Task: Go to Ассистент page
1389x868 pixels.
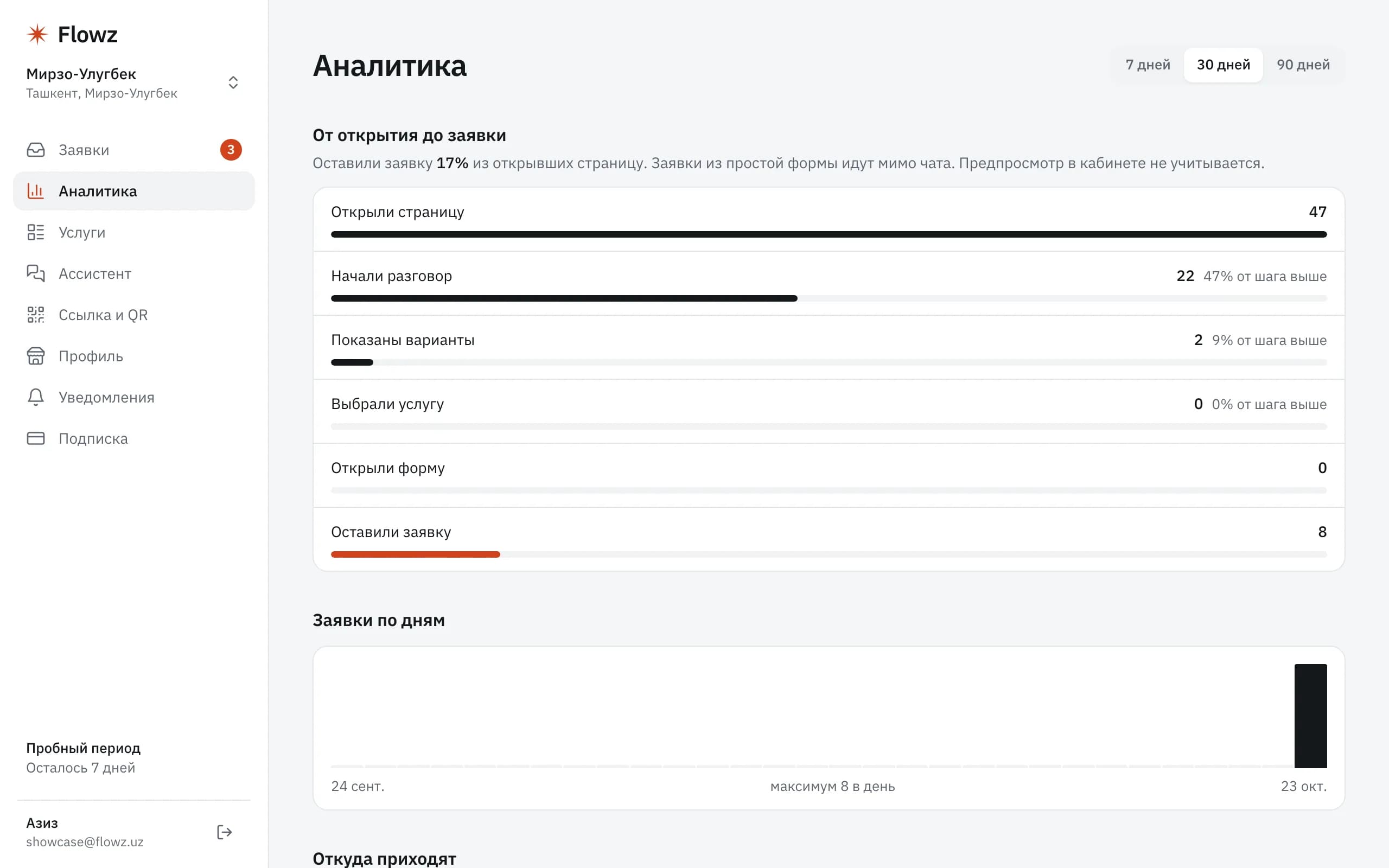Action: click(x=133, y=274)
